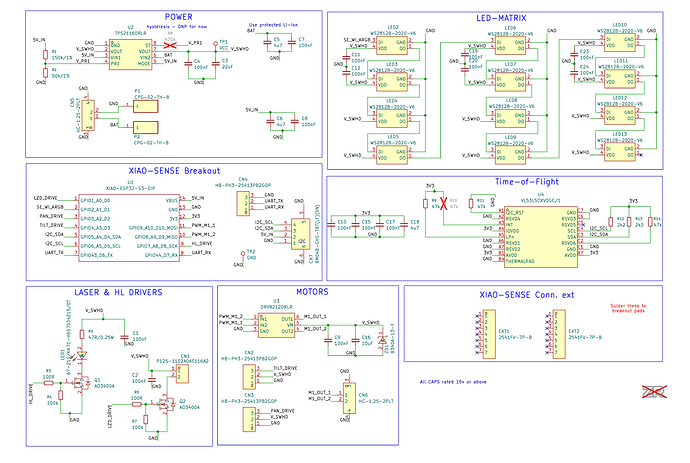Select the CN2 TILT_DRIVE header symbol
Screen dimensions: 690x463
point(249,377)
